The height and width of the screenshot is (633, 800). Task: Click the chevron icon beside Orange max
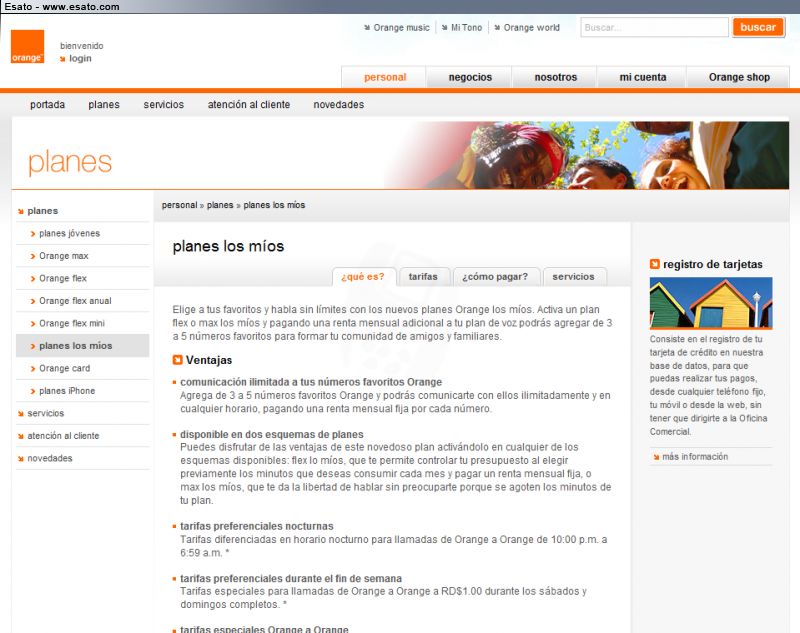pos(33,256)
